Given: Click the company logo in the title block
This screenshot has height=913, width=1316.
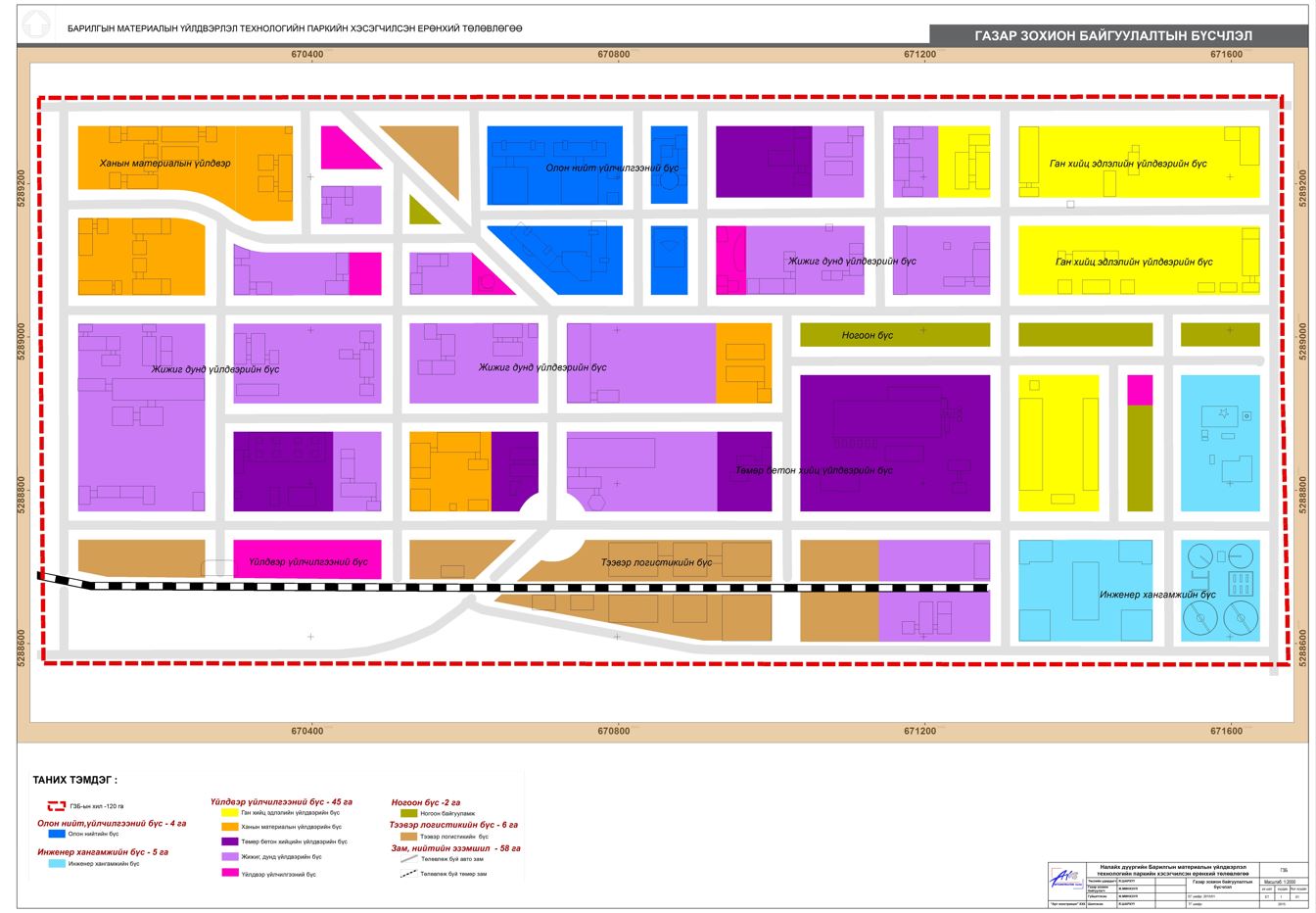Looking at the screenshot, I should 1069,878.
